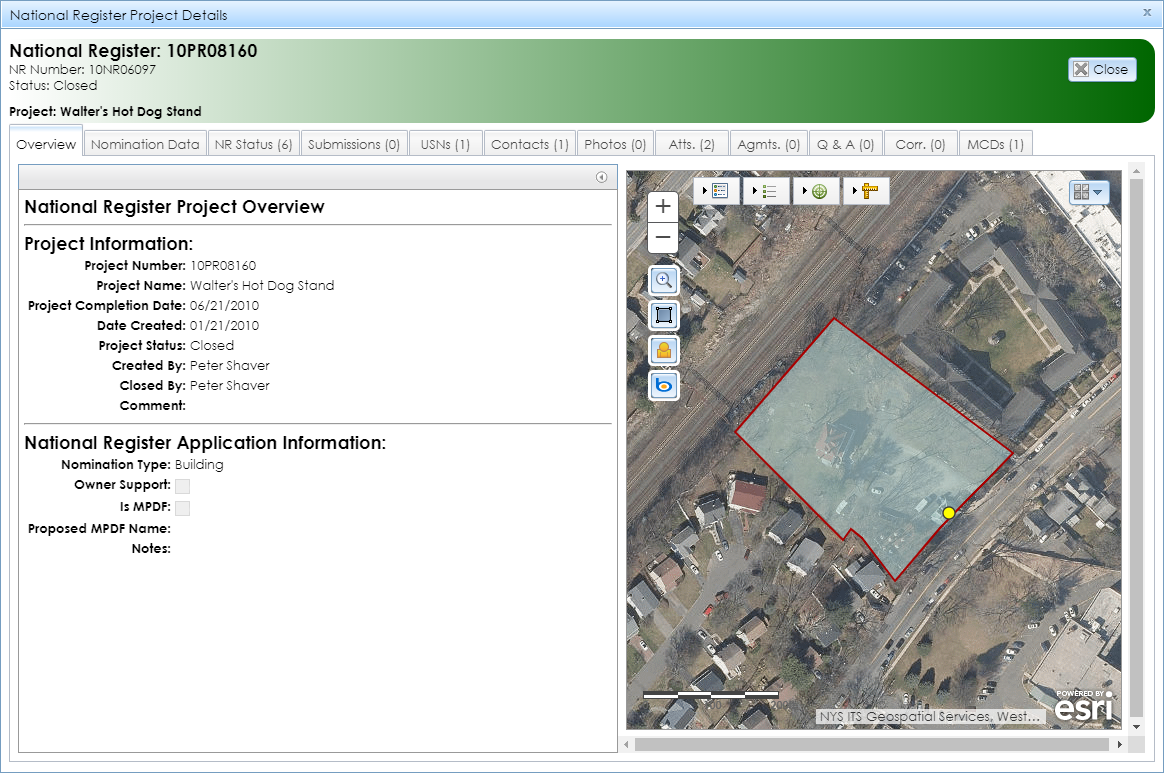The image size is (1164, 773).
Task: Click the info toggle above the overview panel
Action: [x=601, y=177]
